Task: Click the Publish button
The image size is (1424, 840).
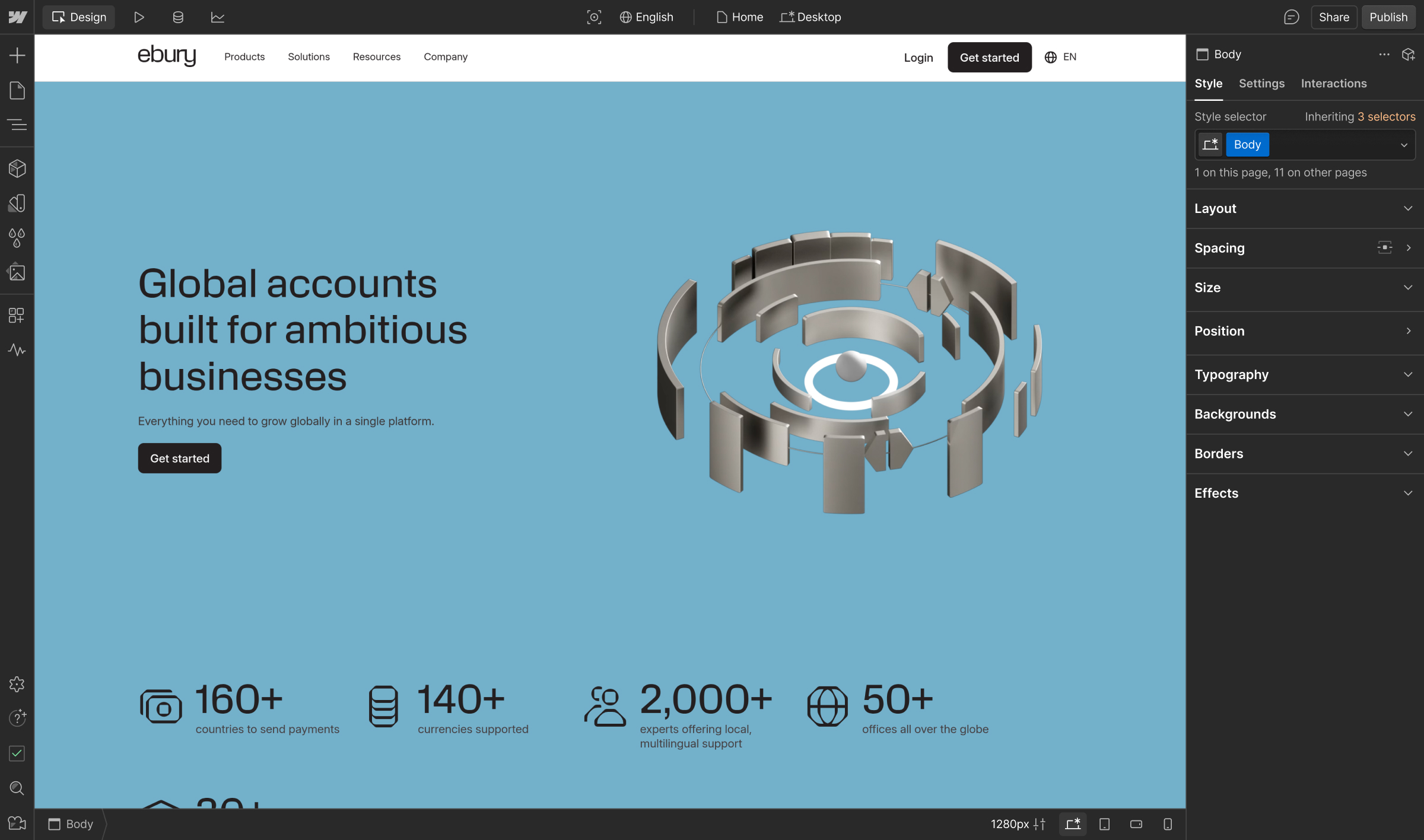Action: tap(1388, 17)
